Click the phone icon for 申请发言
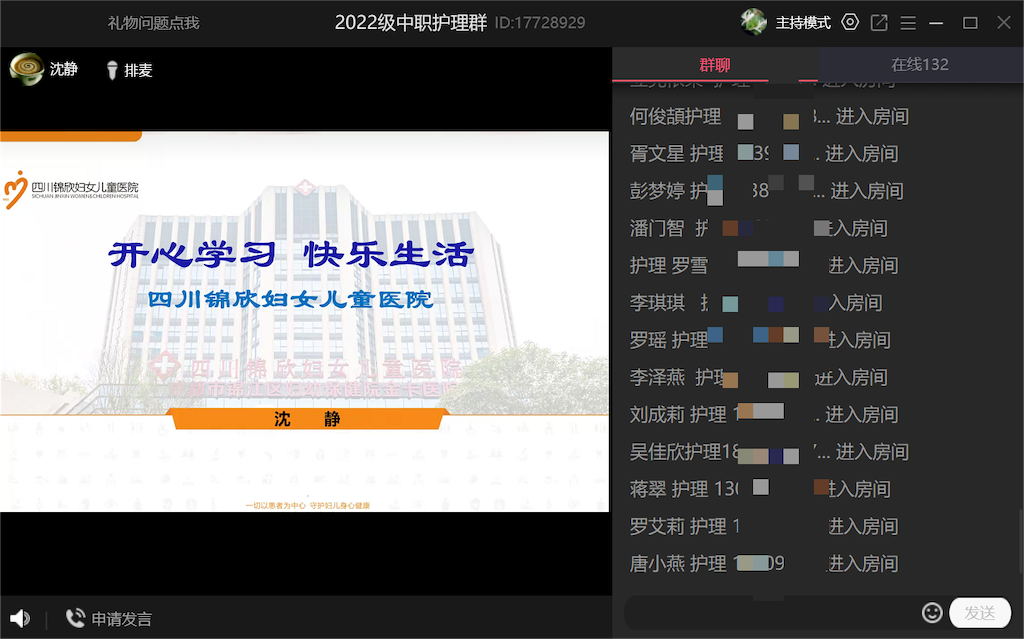Image resolution: width=1024 pixels, height=639 pixels. pyautogui.click(x=75, y=618)
